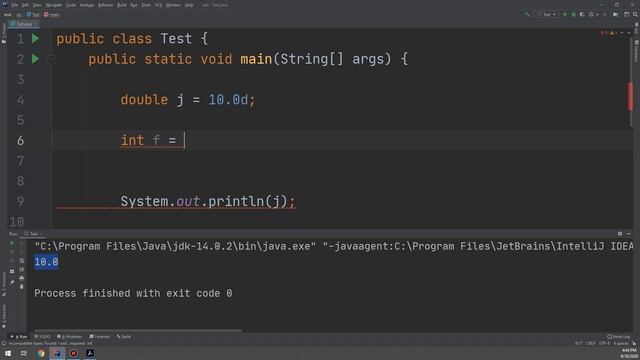This screenshot has width=640, height=360.
Task: Open Run panel settings gear
Action: pos(620,234)
